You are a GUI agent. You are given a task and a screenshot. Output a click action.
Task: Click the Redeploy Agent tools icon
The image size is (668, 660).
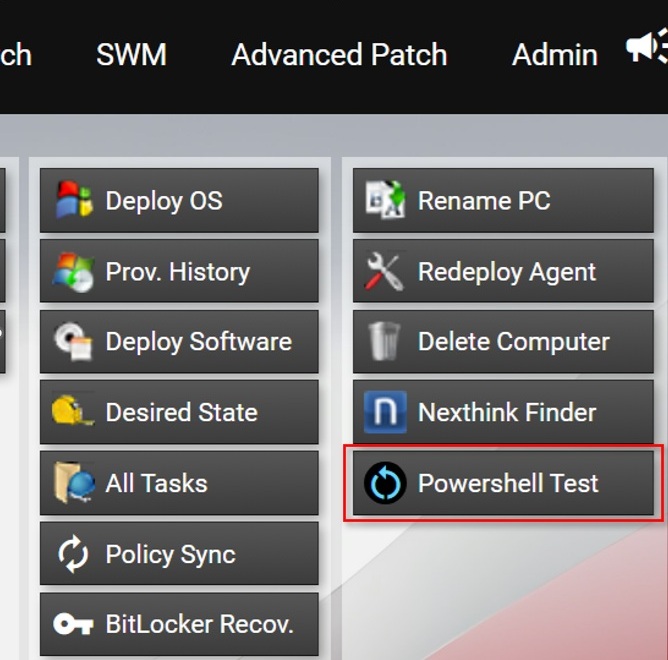(x=384, y=271)
